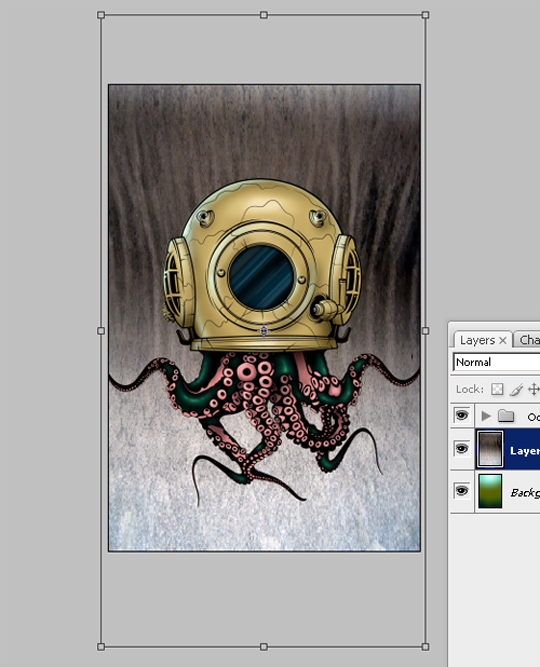The width and height of the screenshot is (540, 667).
Task: Hide the layer group via eye icon
Action: coord(462,415)
